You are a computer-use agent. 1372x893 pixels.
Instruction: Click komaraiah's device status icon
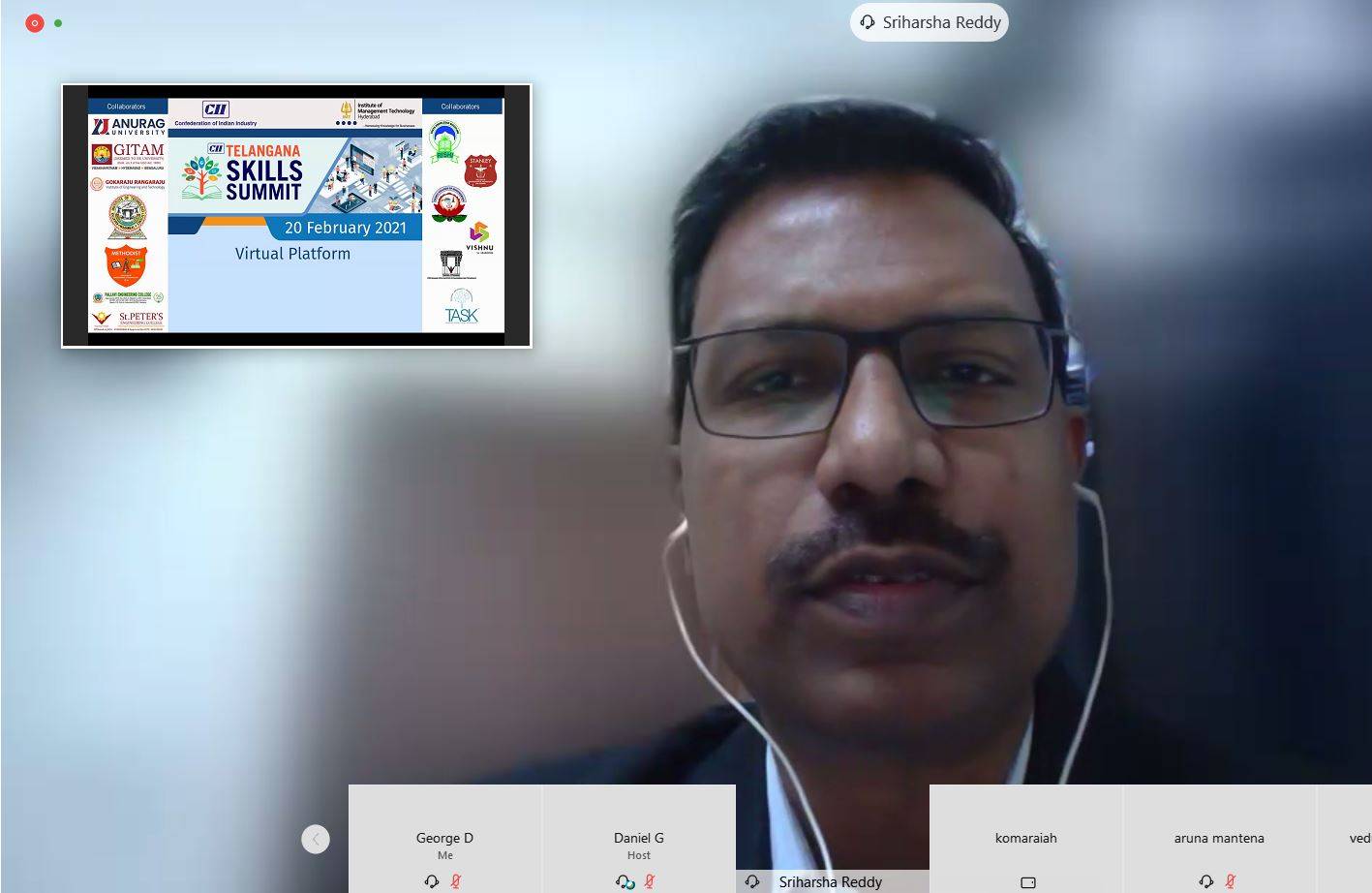(1028, 882)
